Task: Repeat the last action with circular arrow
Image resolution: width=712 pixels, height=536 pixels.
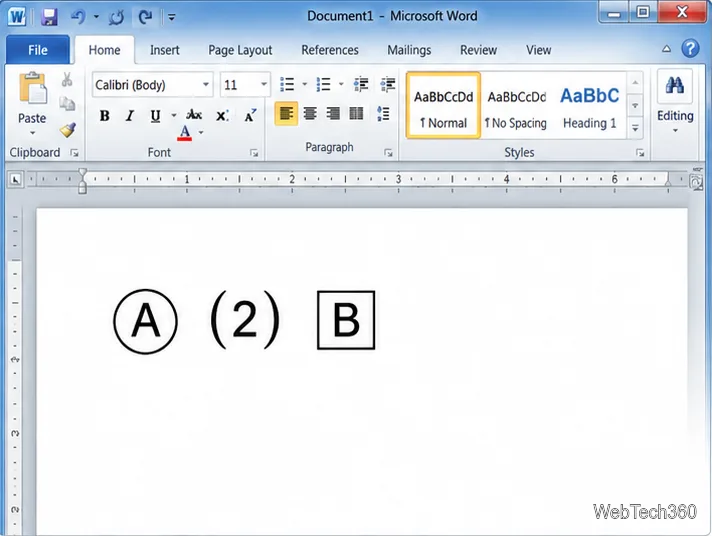Action: click(117, 17)
